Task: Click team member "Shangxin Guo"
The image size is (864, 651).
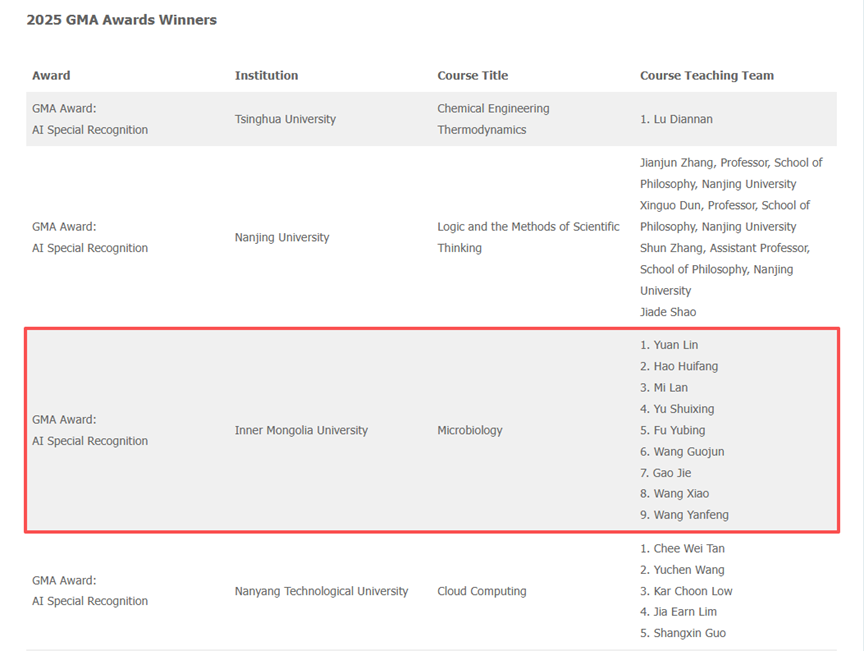Action: [x=689, y=633]
